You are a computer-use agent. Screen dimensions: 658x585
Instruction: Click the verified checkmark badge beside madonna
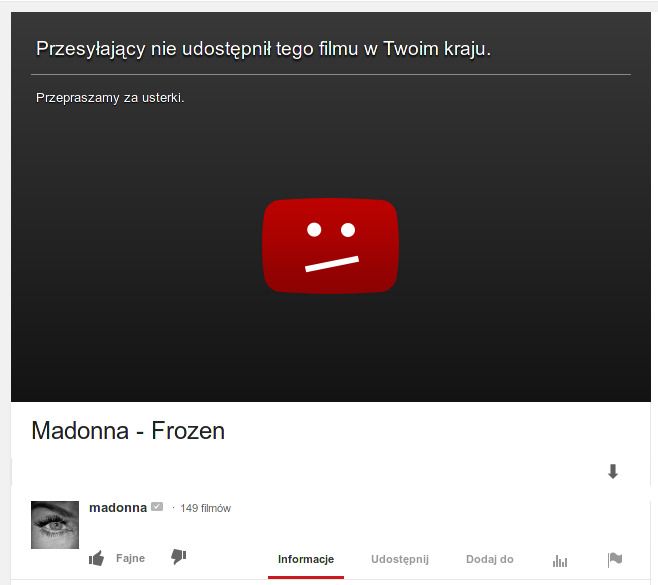157,507
